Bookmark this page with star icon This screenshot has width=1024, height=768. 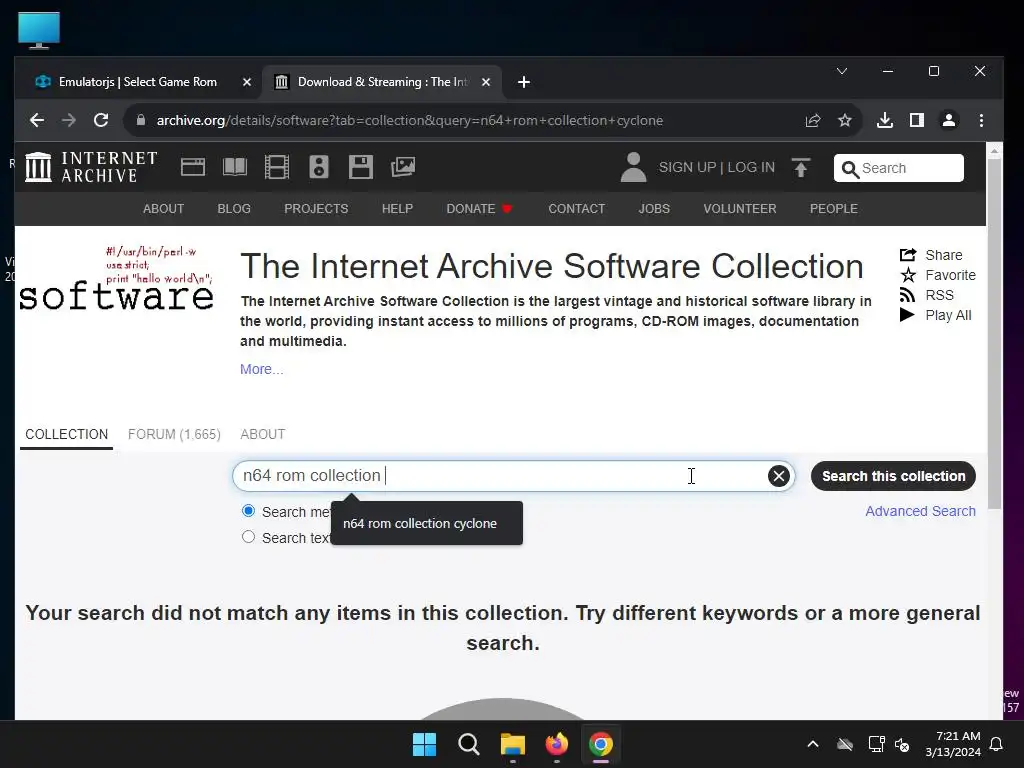point(844,120)
